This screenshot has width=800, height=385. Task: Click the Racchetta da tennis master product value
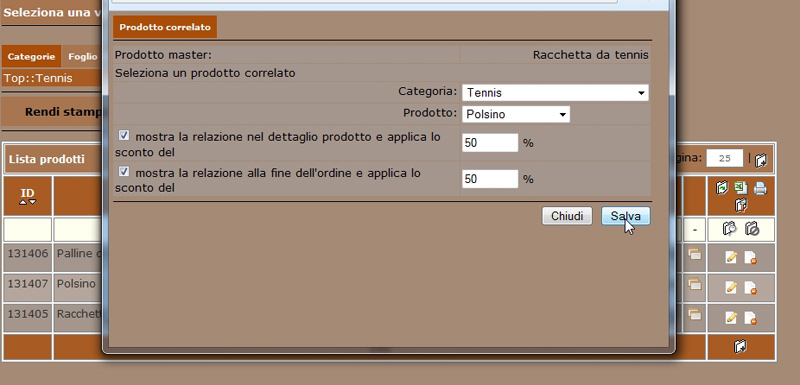591,55
